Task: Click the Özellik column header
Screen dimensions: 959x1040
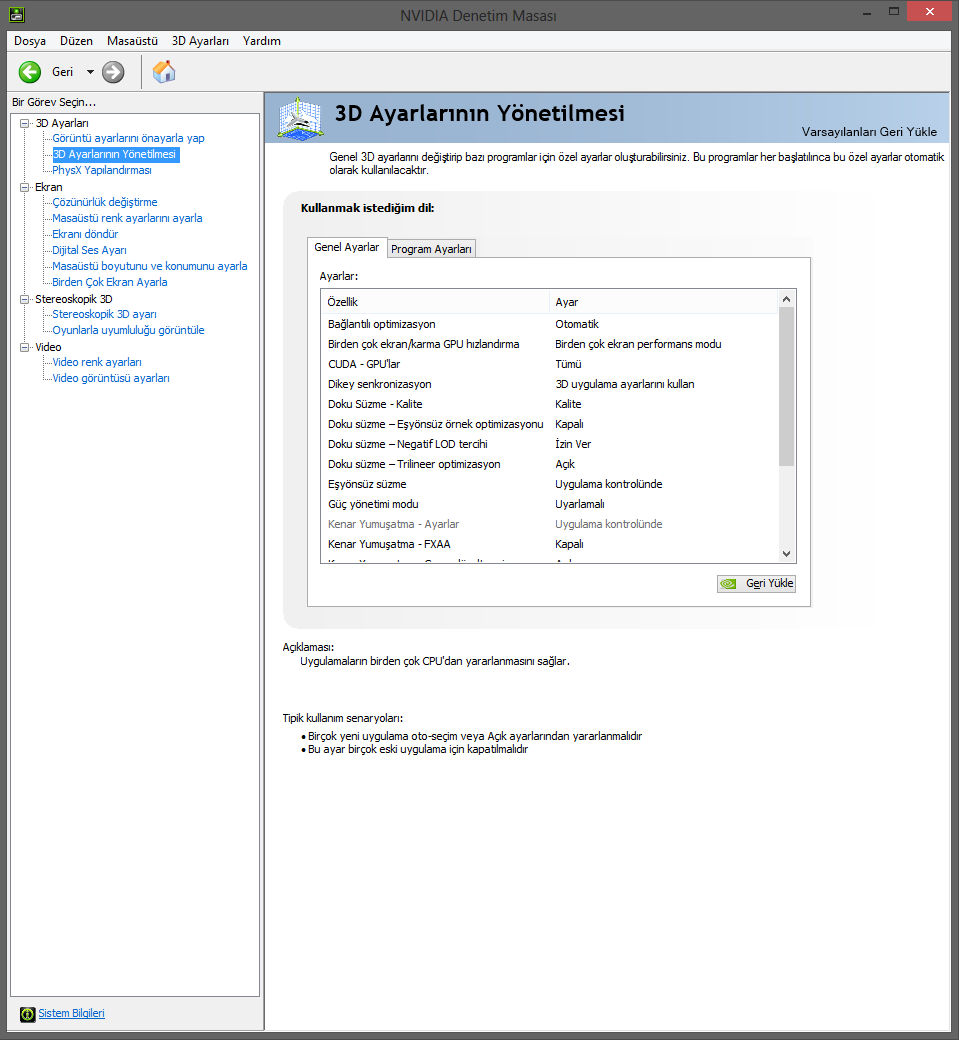Action: [x=435, y=302]
